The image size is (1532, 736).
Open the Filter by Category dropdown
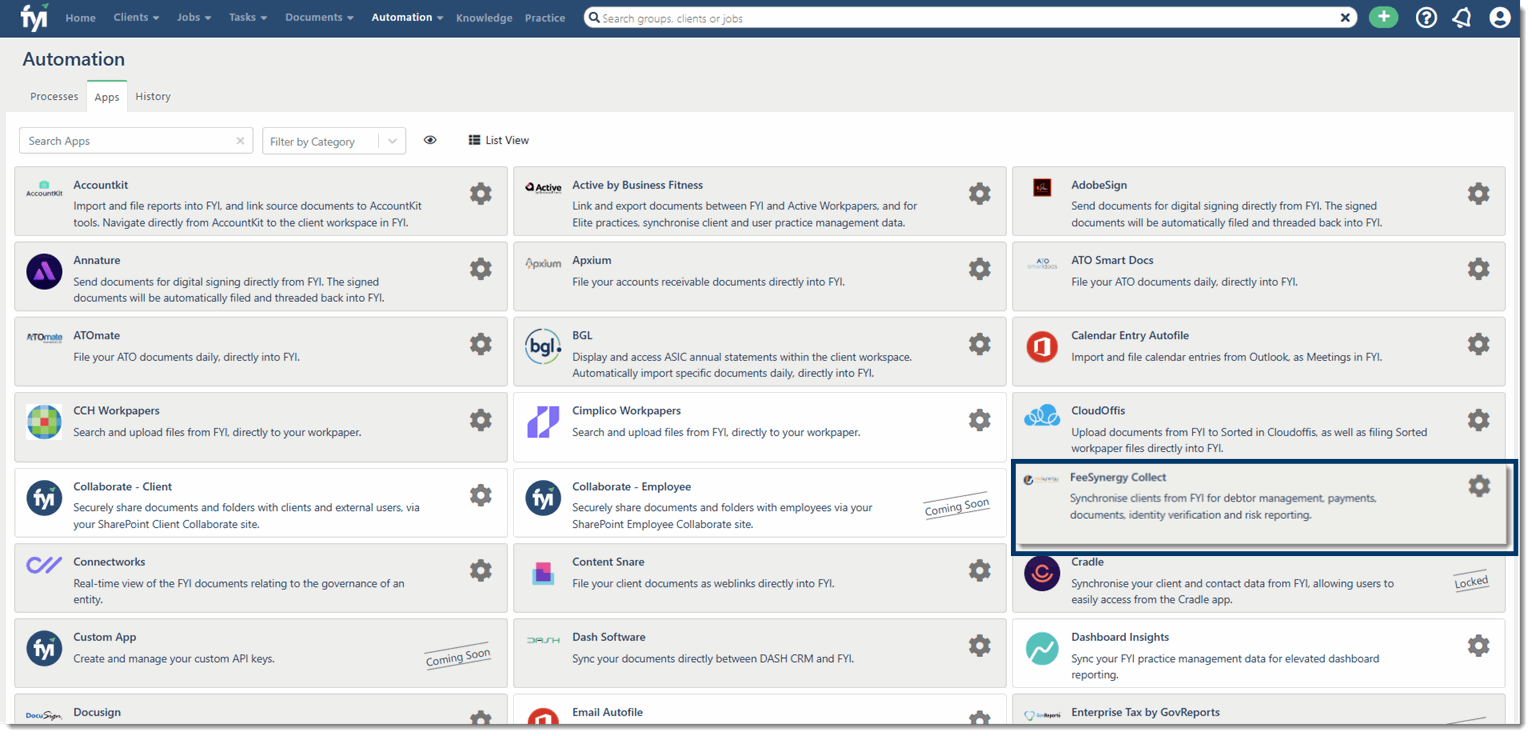(x=334, y=141)
